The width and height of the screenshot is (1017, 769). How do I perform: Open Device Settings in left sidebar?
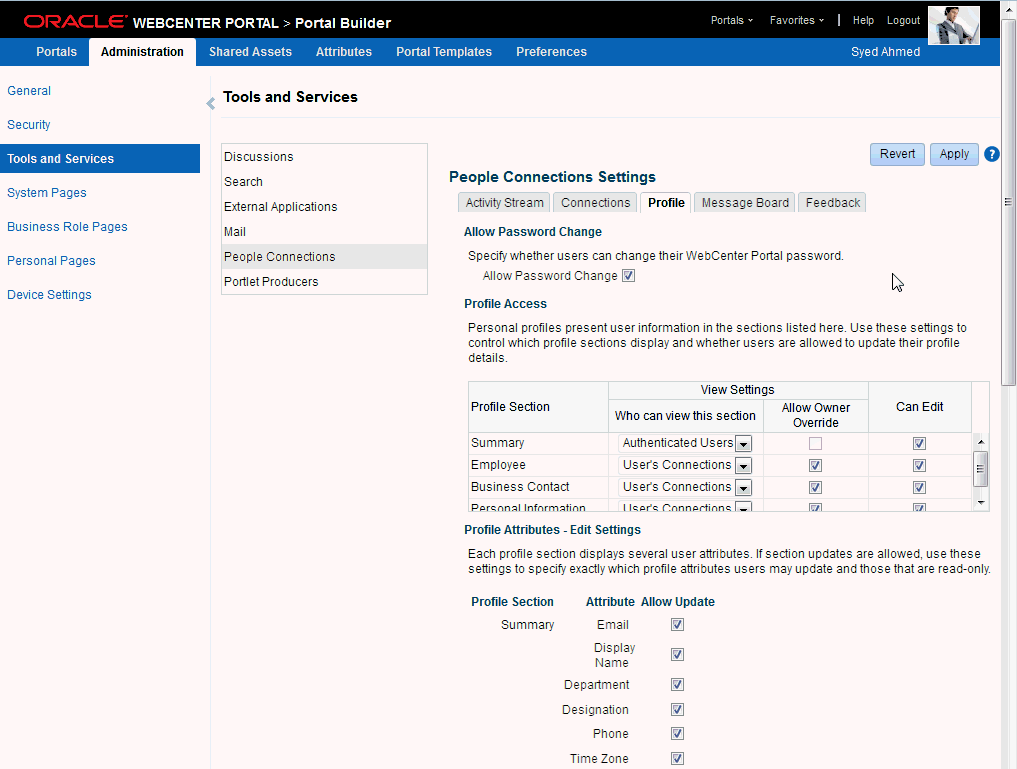49,294
